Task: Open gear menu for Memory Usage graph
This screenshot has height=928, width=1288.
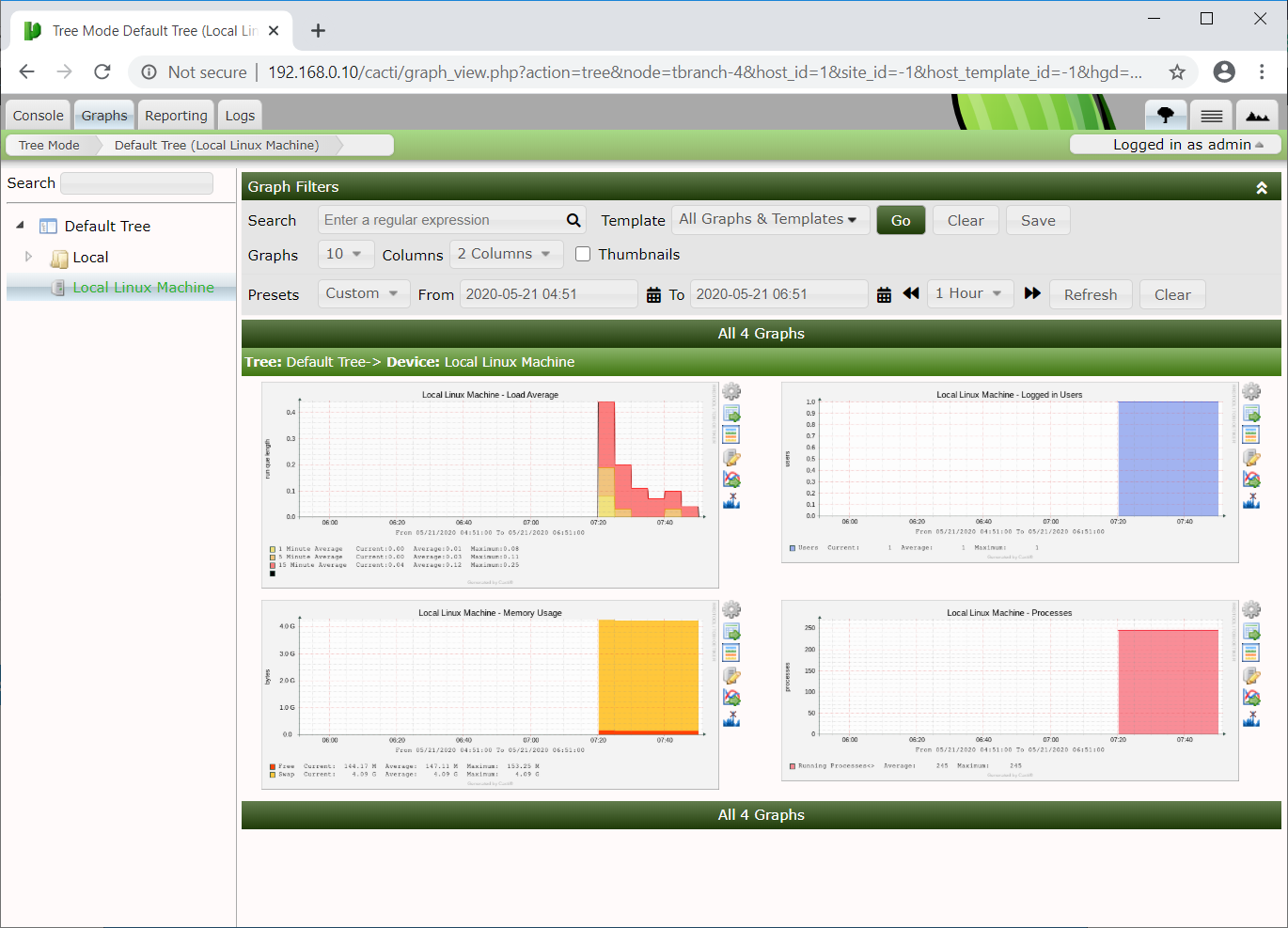Action: tap(731, 609)
